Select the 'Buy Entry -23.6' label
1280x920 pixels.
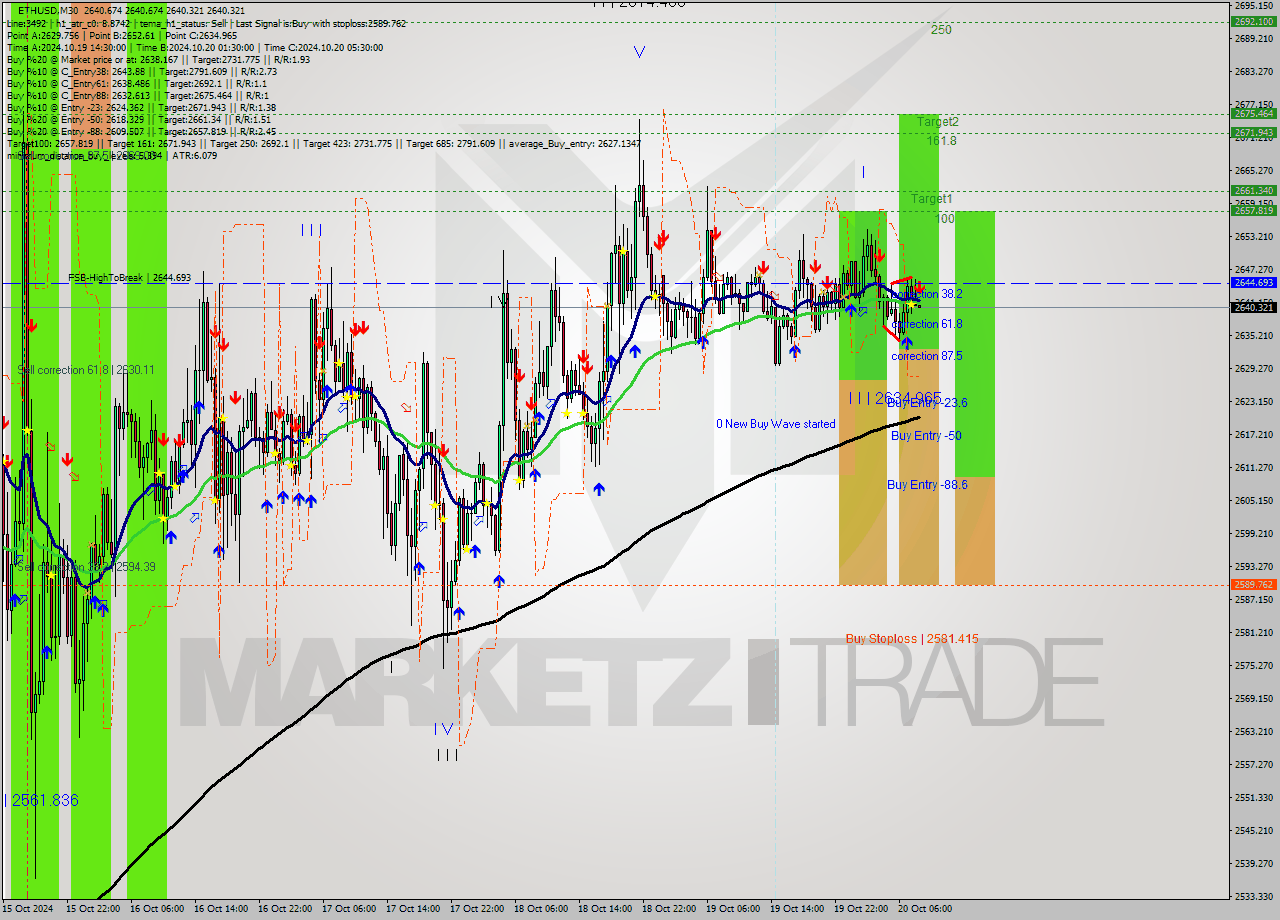tap(927, 403)
